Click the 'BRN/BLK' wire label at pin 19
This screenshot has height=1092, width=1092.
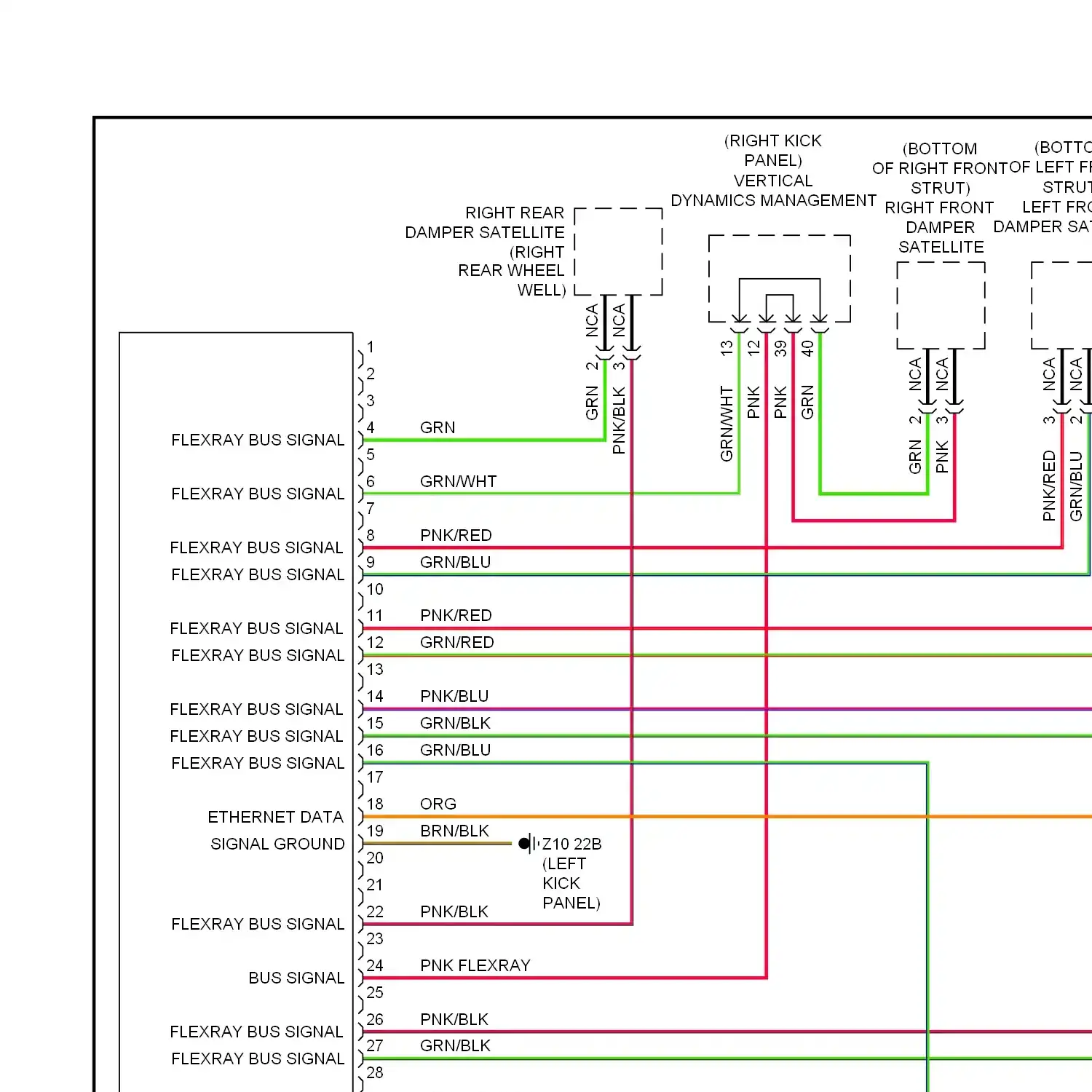[454, 831]
